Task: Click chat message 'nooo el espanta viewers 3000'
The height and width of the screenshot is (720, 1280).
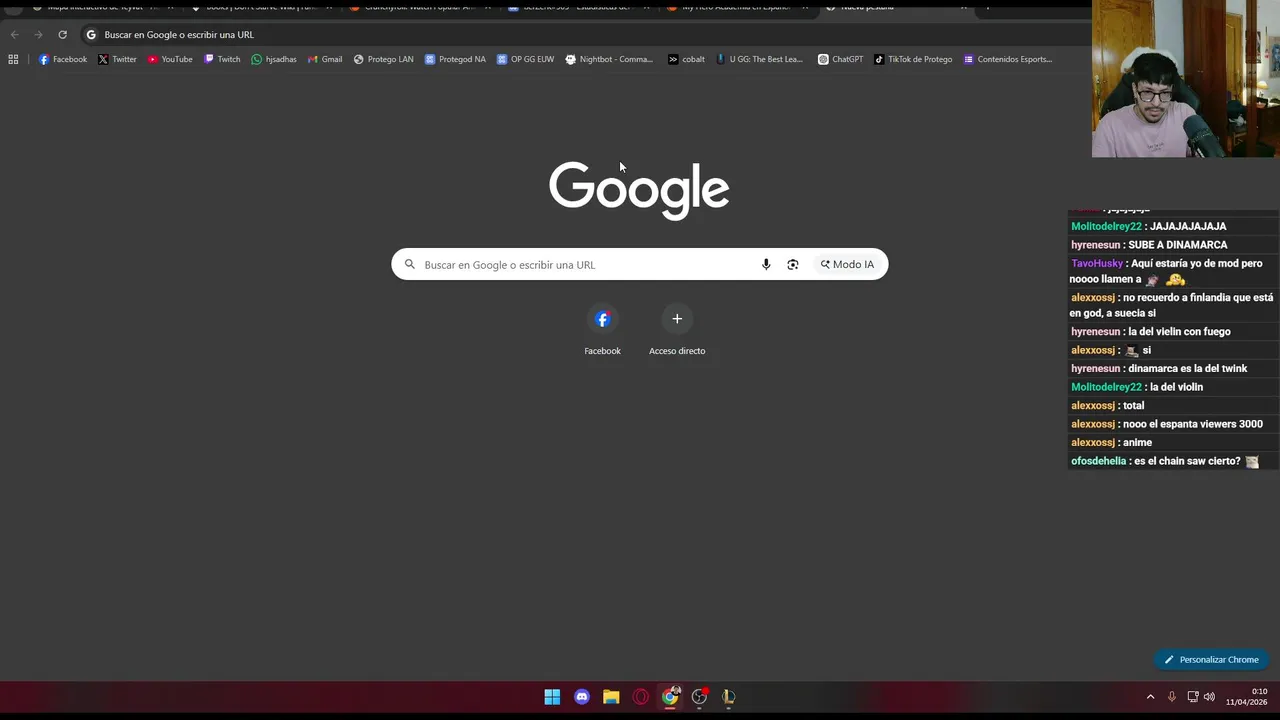Action: pyautogui.click(x=1192, y=424)
